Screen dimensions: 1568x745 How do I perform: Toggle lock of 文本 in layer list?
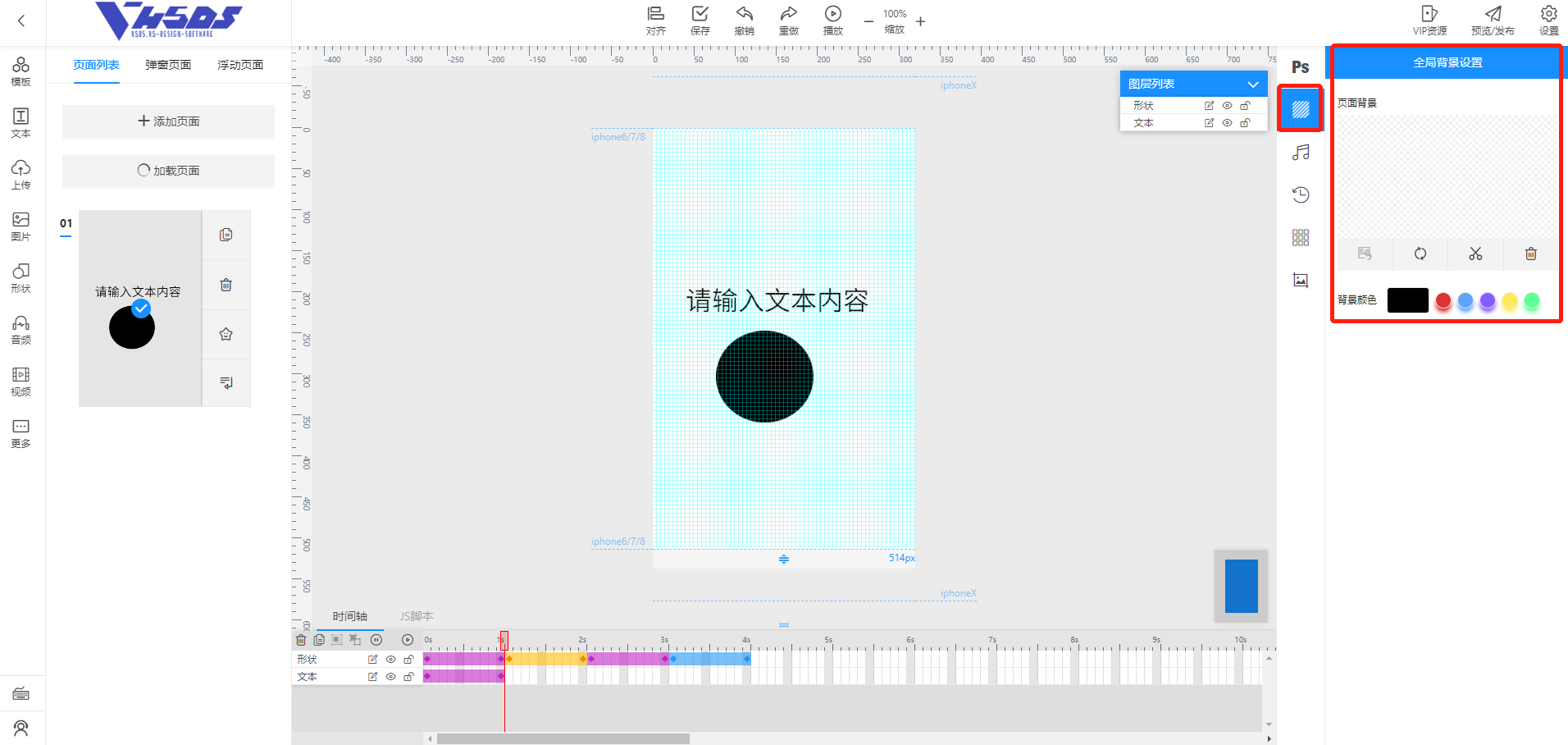[1245, 123]
